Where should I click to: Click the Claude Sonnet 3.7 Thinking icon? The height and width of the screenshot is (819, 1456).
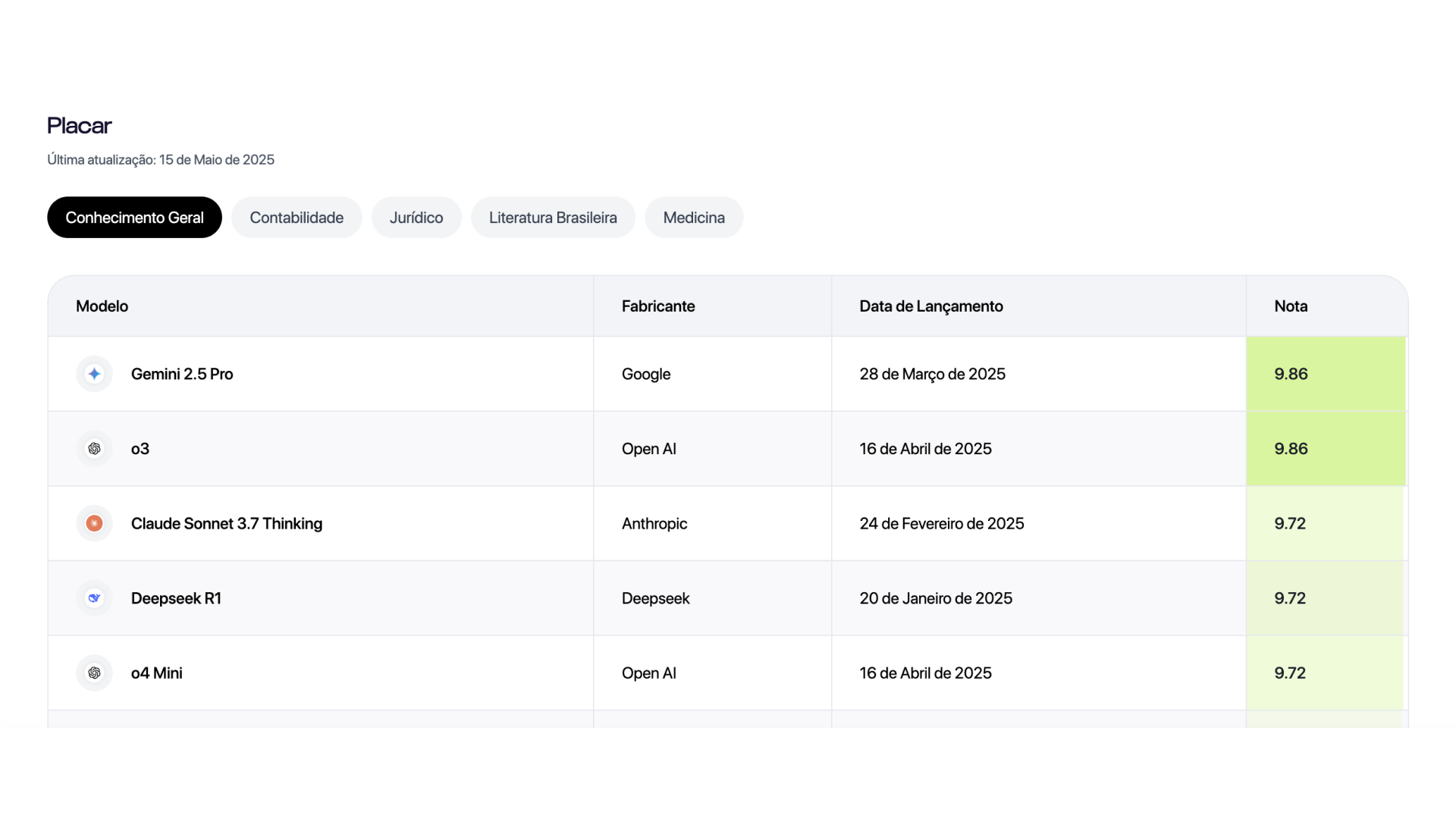94,523
